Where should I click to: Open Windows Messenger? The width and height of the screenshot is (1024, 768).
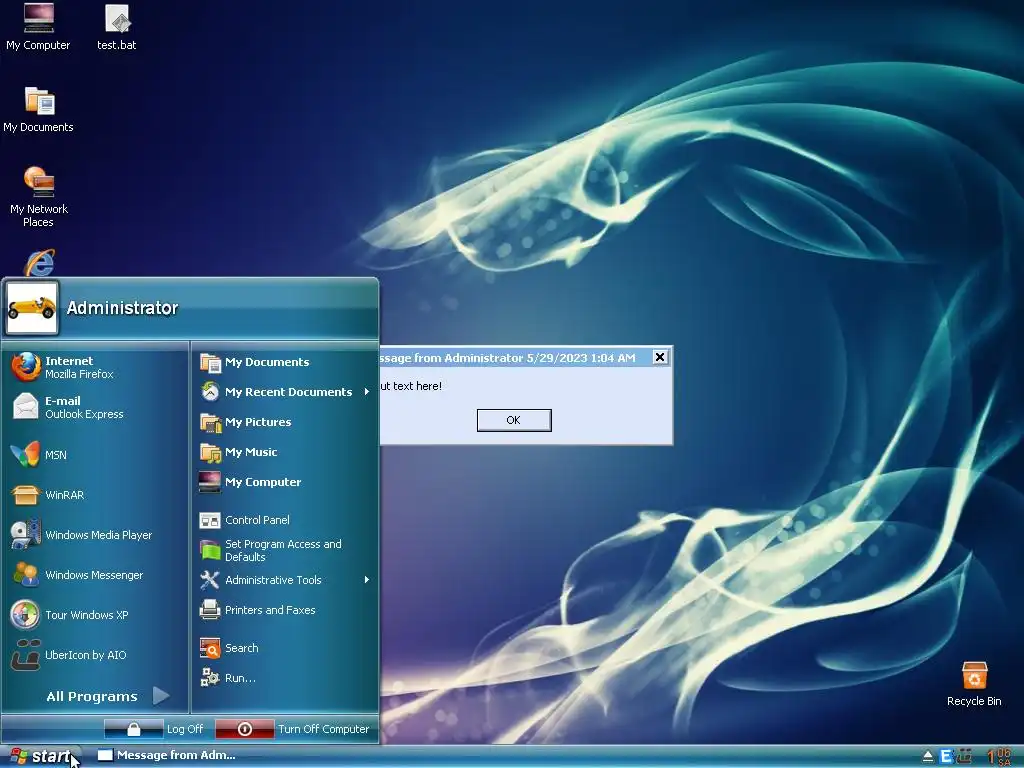point(96,575)
